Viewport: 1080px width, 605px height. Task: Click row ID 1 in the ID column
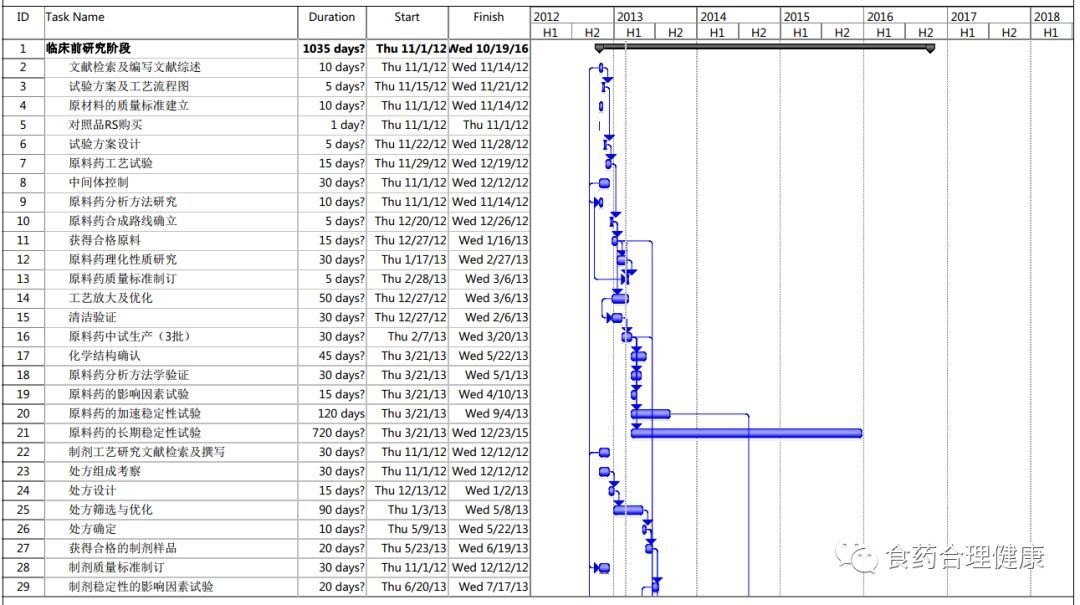23,49
